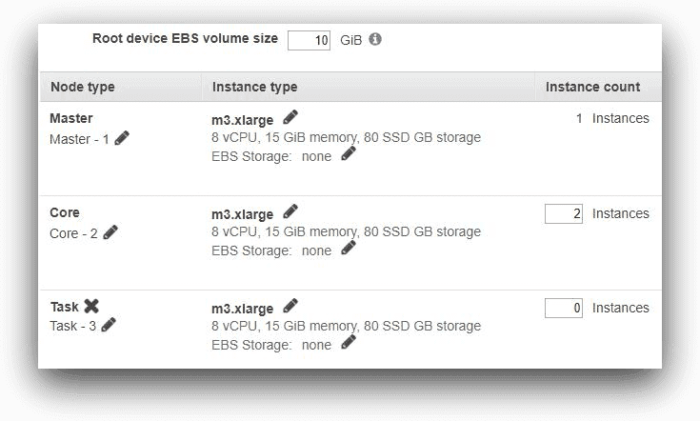The image size is (700, 421).
Task: Click the Root device EBS volume size field
Action: coord(309,40)
